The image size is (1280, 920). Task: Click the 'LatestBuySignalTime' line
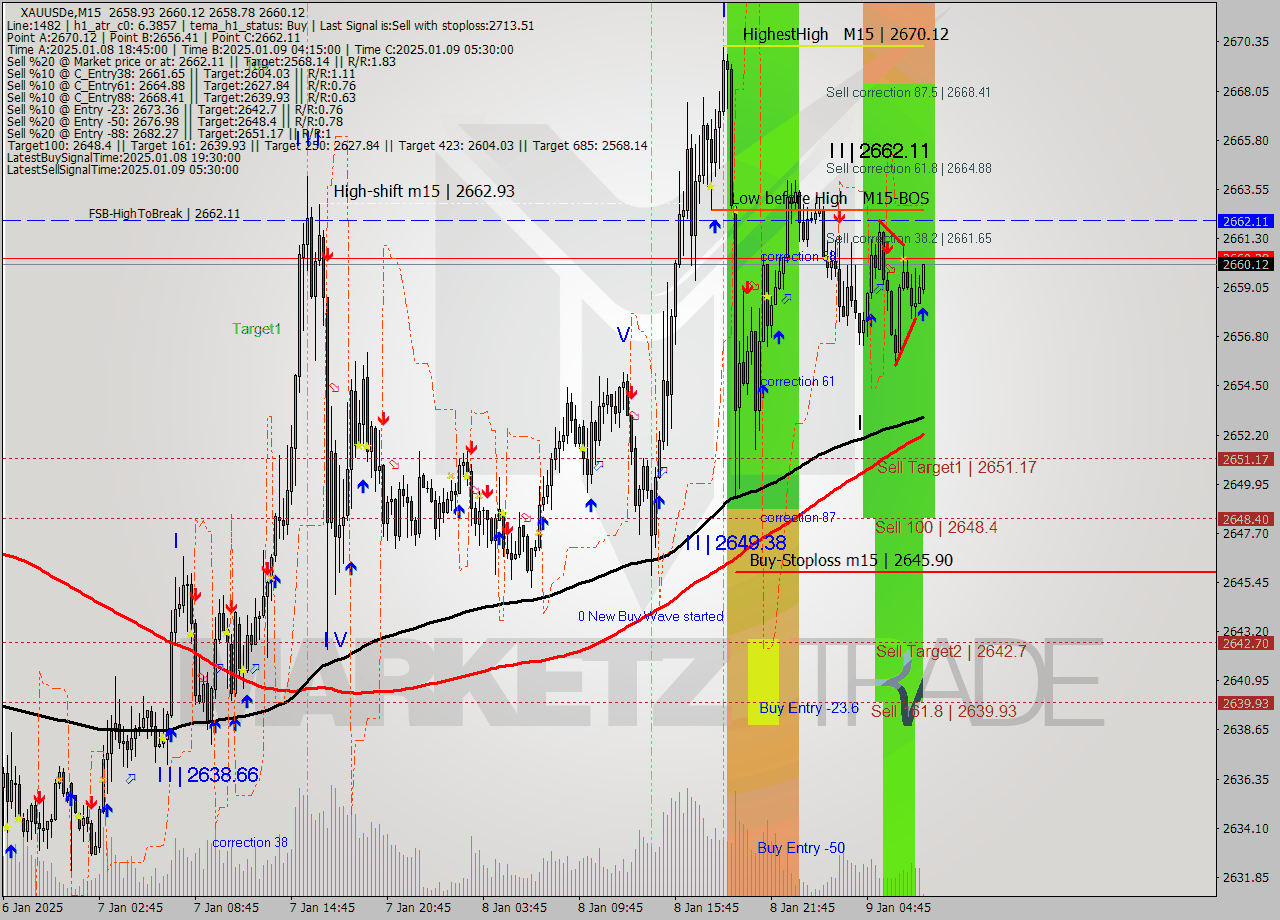tap(123, 157)
